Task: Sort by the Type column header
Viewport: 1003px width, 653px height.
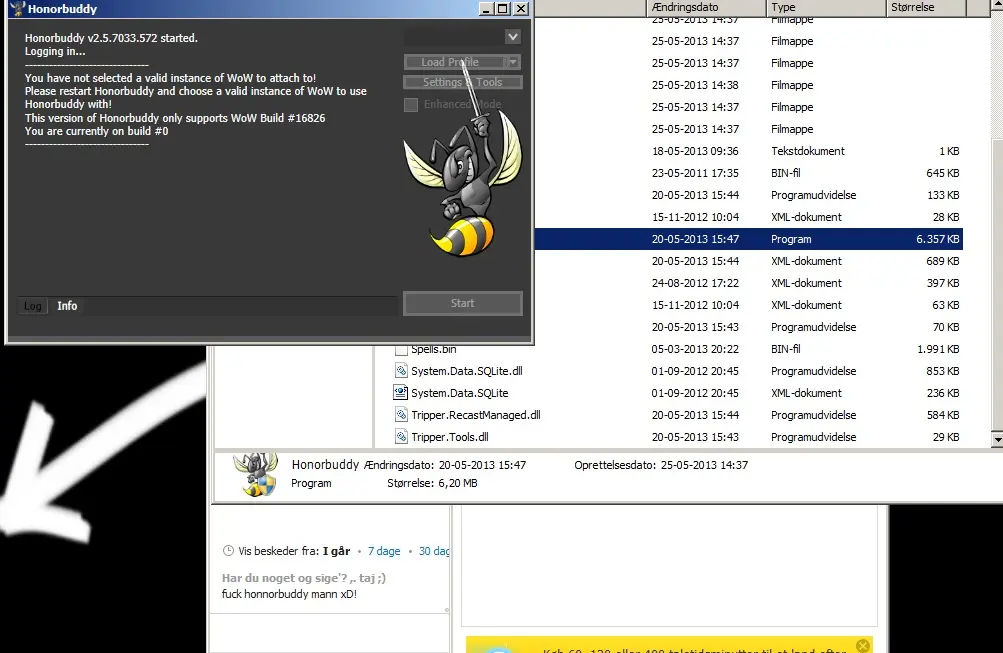Action: point(826,8)
